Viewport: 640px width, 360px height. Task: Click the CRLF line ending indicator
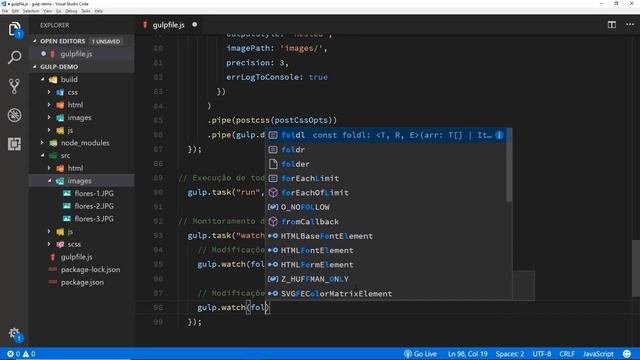(567, 354)
